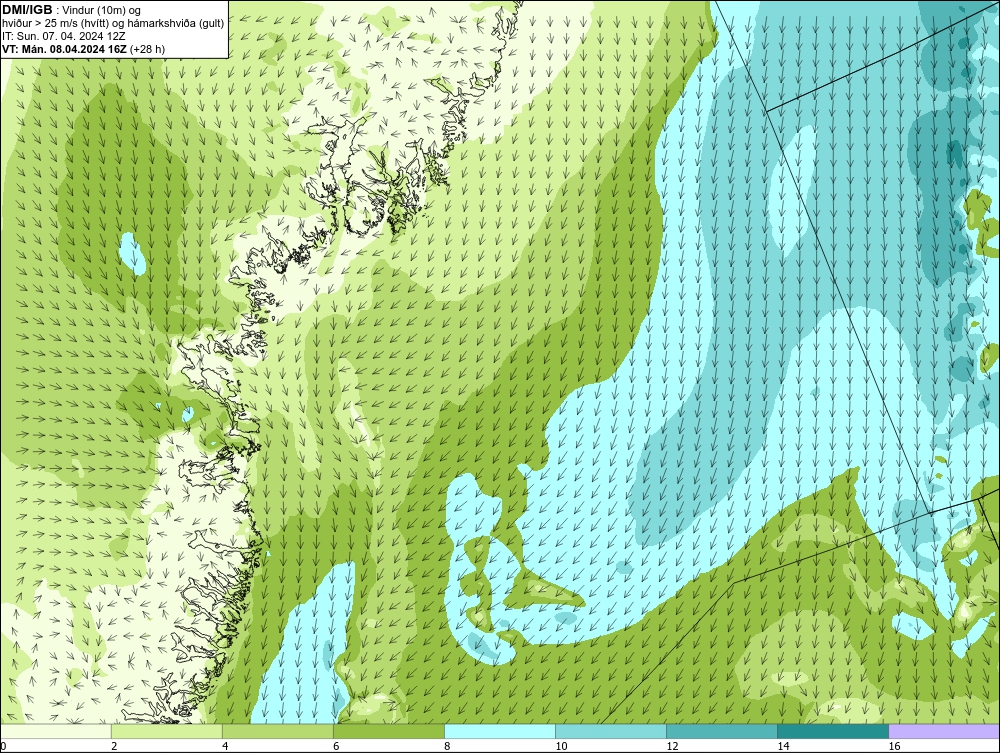This screenshot has height=753, width=1000.
Task: Click the 'IT: Sun. 07. 04. 2024 12Z' line
Action: pos(64,36)
